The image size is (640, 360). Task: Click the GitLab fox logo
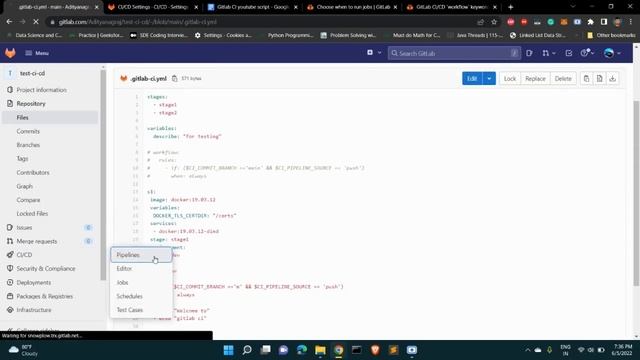point(10,53)
